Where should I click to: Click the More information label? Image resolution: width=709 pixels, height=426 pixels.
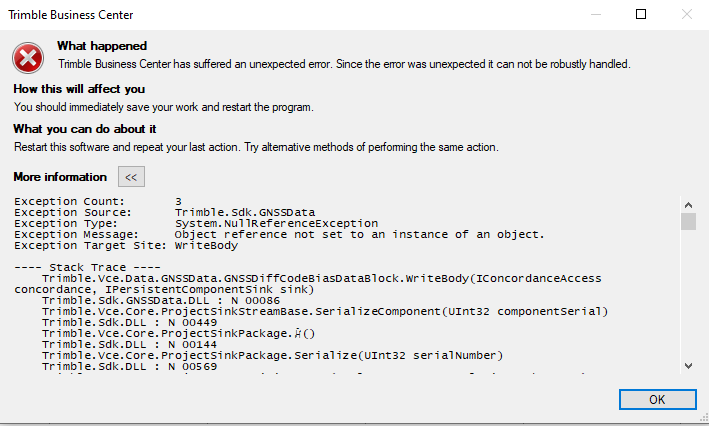pos(60,177)
